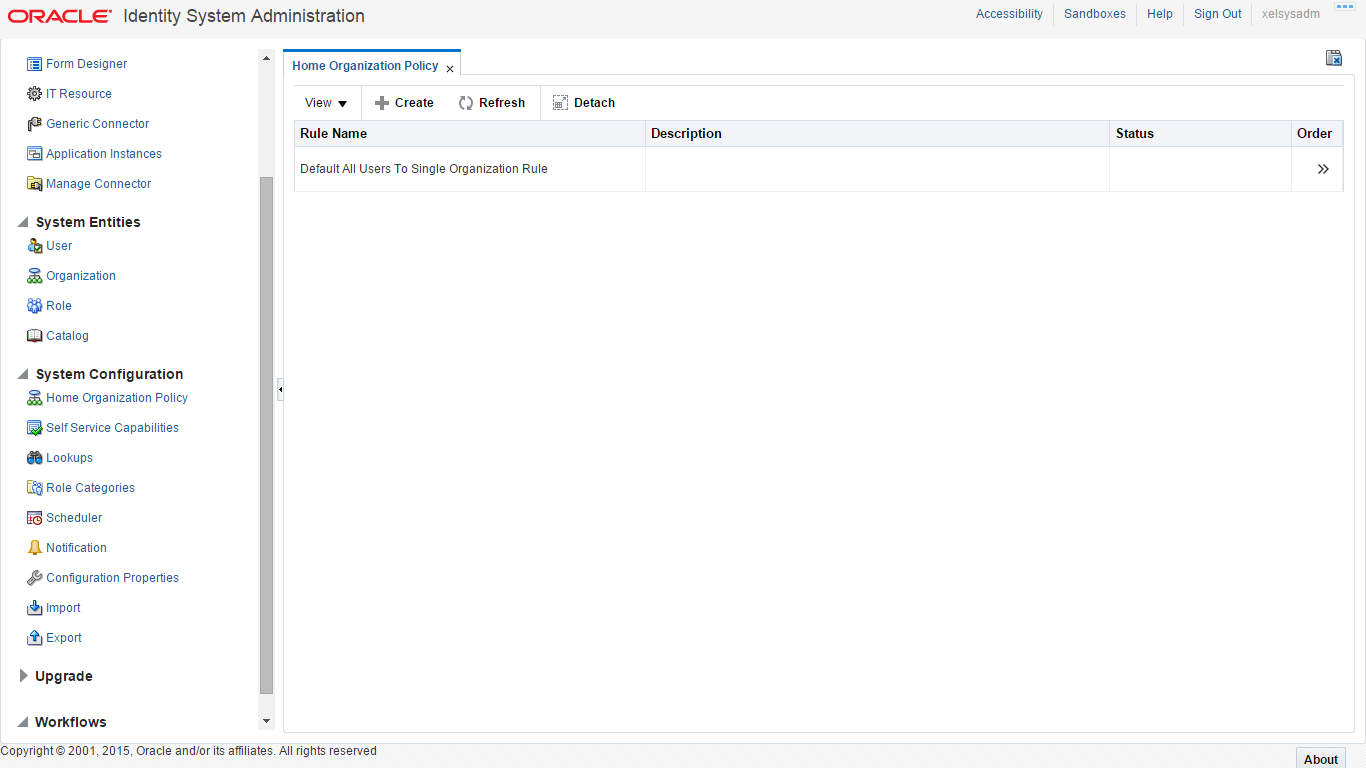Open the Lookups configuration
The image size is (1366, 768).
point(68,457)
